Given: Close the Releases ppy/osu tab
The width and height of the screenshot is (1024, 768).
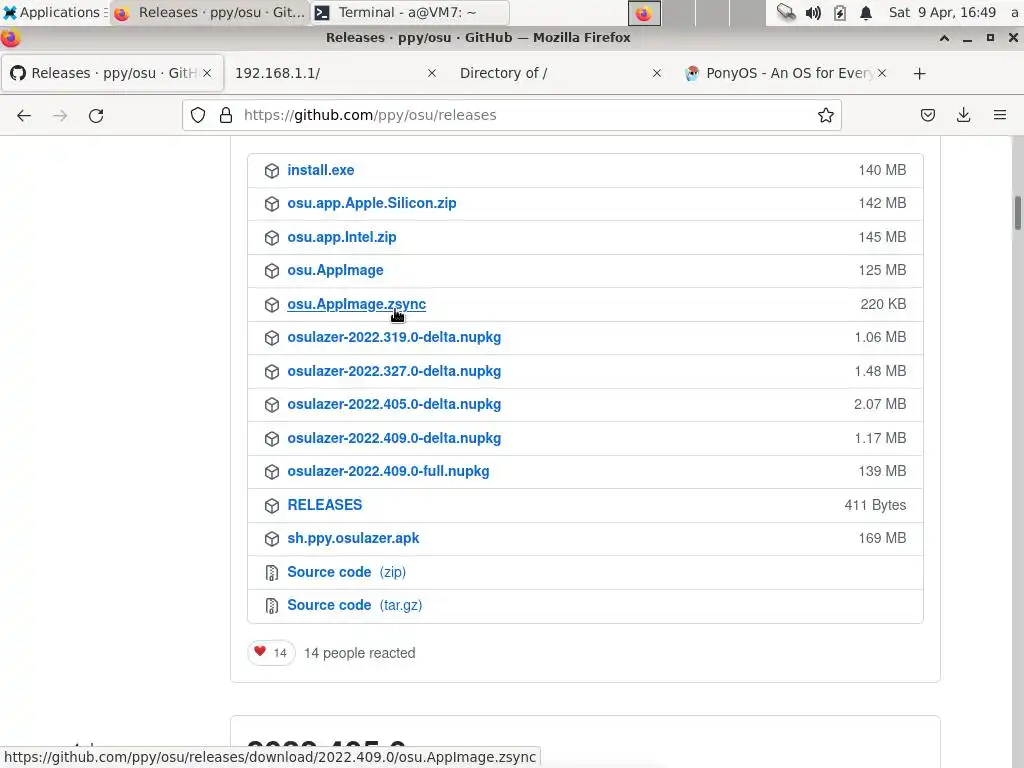Looking at the screenshot, I should 207,73.
